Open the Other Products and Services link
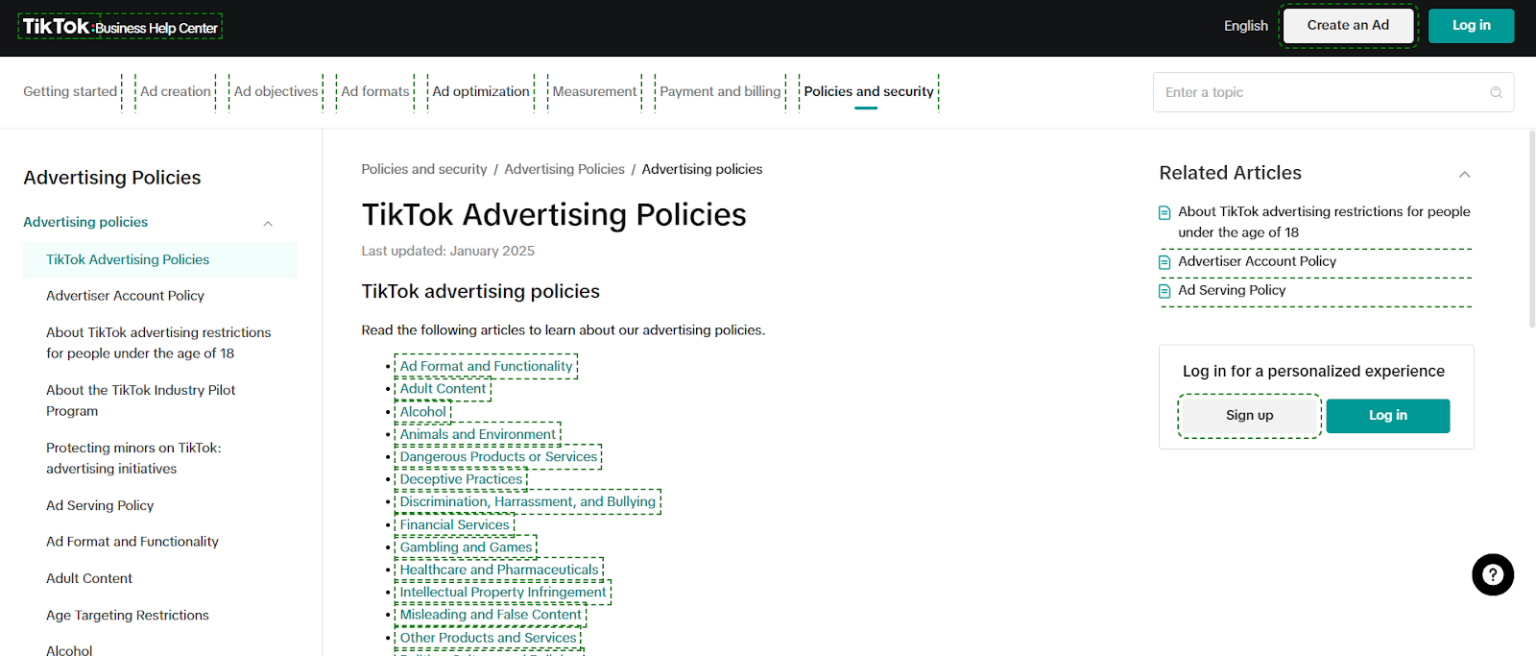Screen dimensions: 1536x656 click(x=488, y=638)
